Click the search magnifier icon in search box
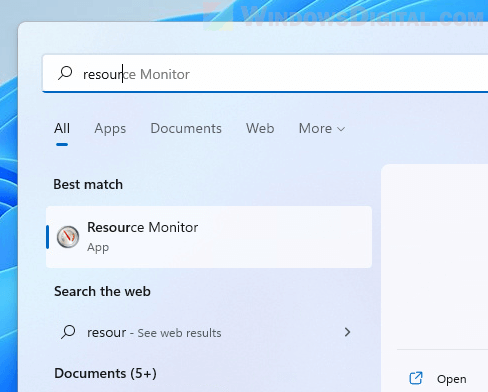This screenshot has width=488, height=392. click(65, 73)
